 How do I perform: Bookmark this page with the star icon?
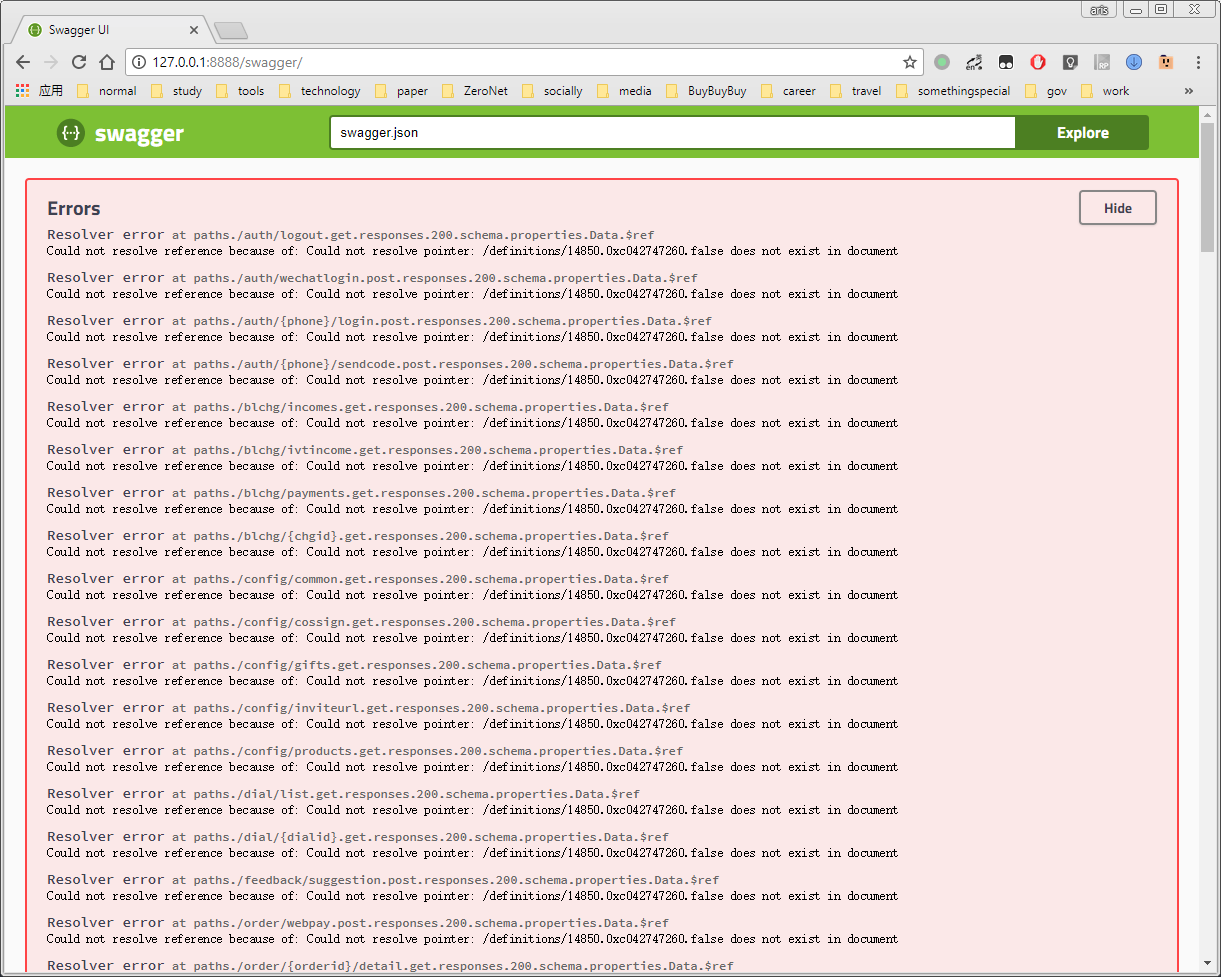click(x=909, y=62)
